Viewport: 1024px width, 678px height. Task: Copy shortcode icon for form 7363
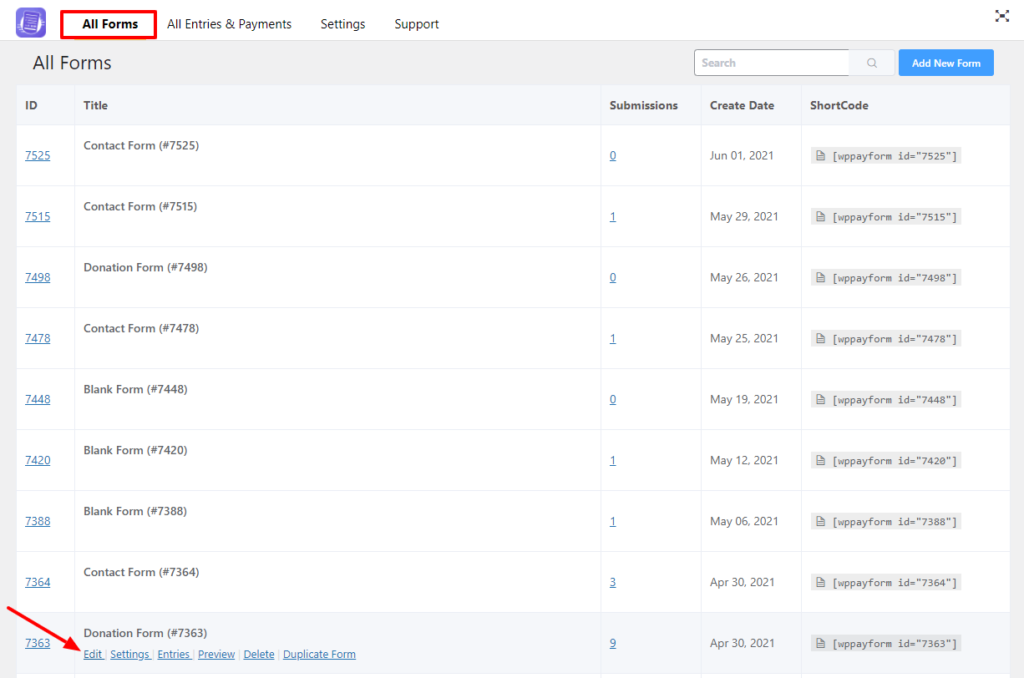pyautogui.click(x=820, y=644)
